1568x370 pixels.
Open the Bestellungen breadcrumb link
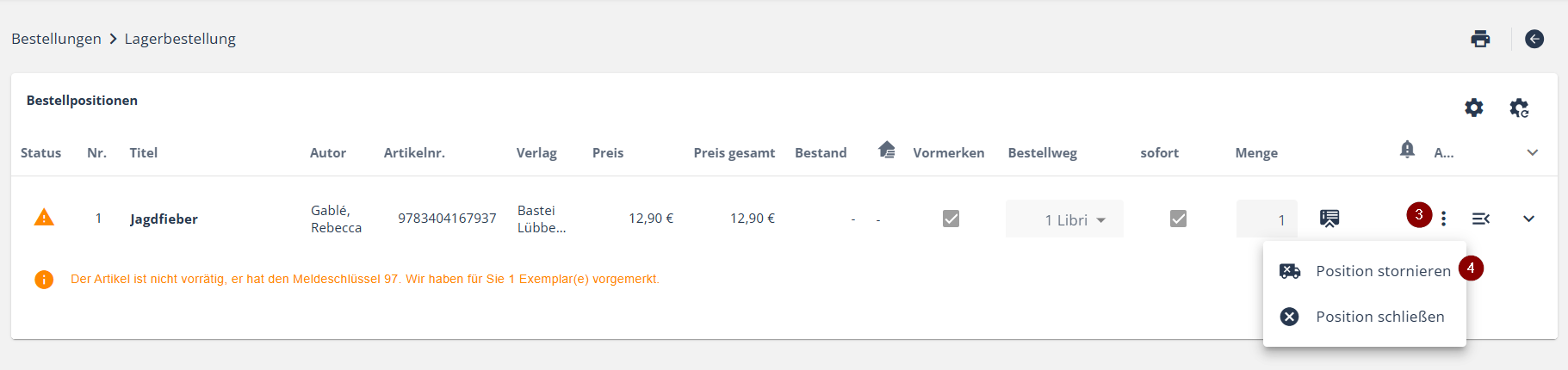click(56, 39)
